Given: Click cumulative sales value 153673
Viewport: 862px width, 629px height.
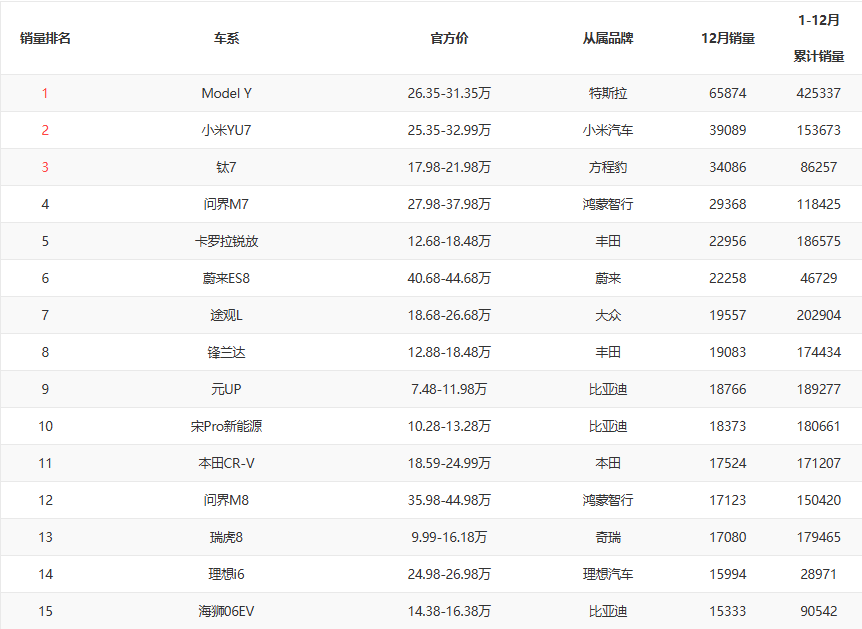Looking at the screenshot, I should coord(819,130).
